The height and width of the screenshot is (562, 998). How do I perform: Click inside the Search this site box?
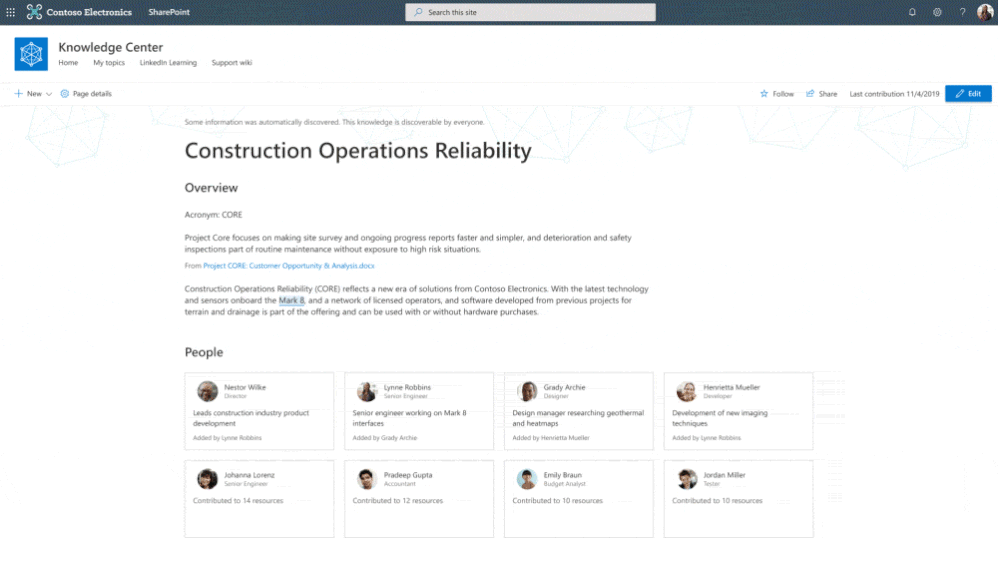530,12
